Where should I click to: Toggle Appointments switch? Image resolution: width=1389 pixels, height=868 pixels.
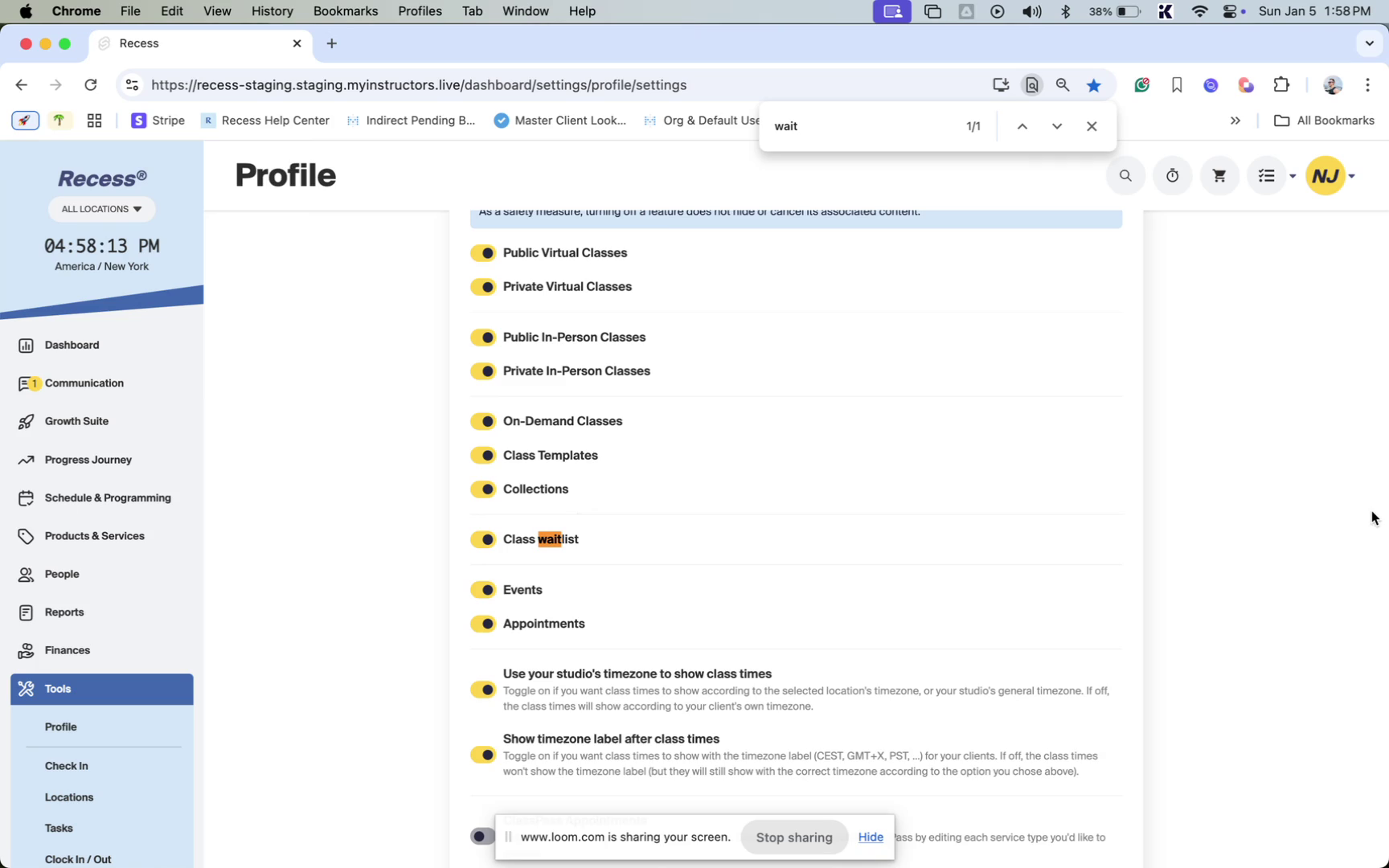pyautogui.click(x=483, y=624)
